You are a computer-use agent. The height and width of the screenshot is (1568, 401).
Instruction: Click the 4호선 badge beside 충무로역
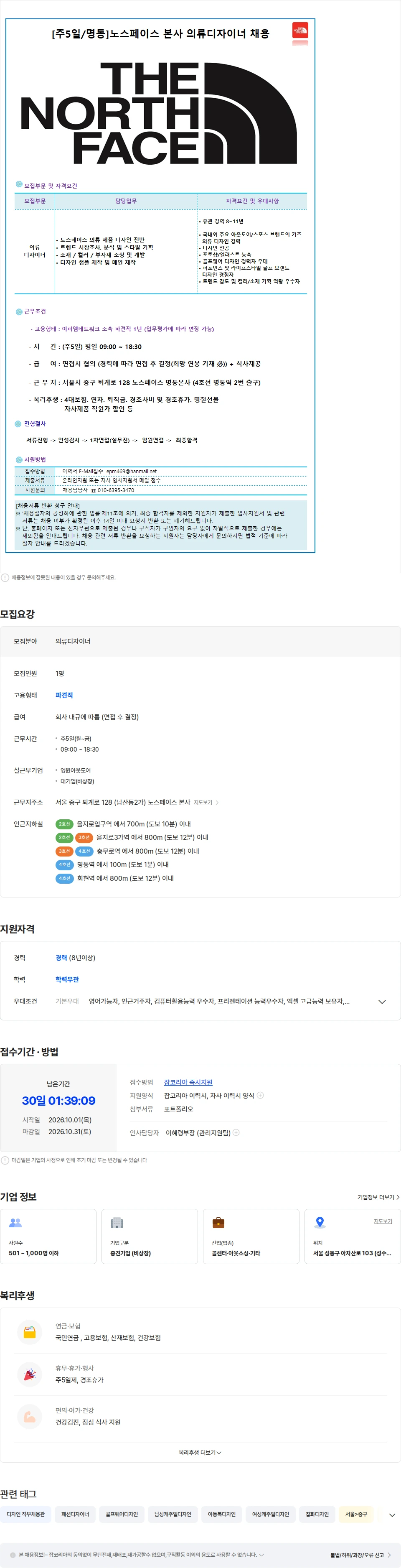tap(84, 851)
